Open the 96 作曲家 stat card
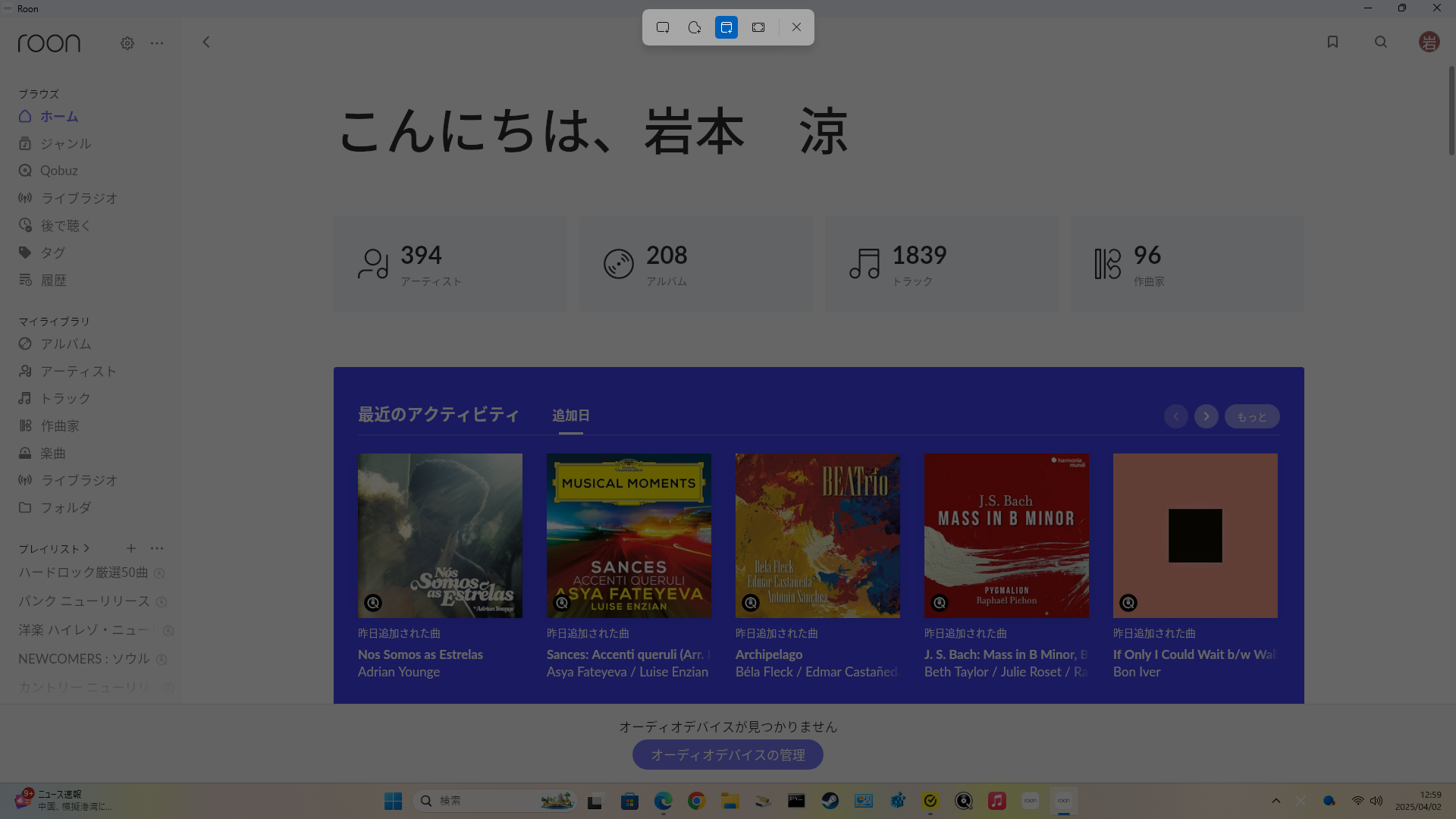The width and height of the screenshot is (1456, 819). pyautogui.click(x=1188, y=264)
